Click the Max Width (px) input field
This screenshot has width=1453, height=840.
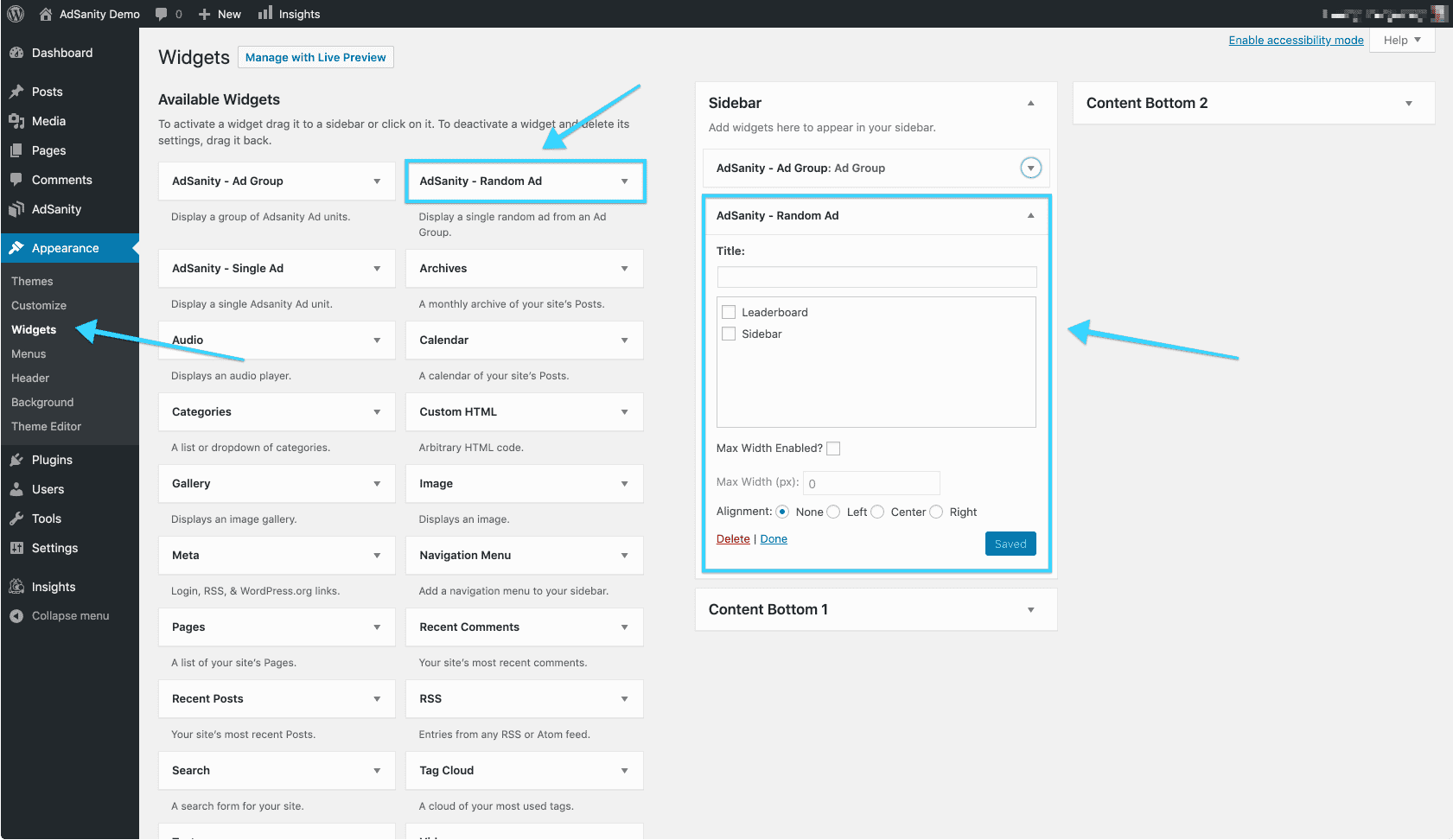point(871,483)
